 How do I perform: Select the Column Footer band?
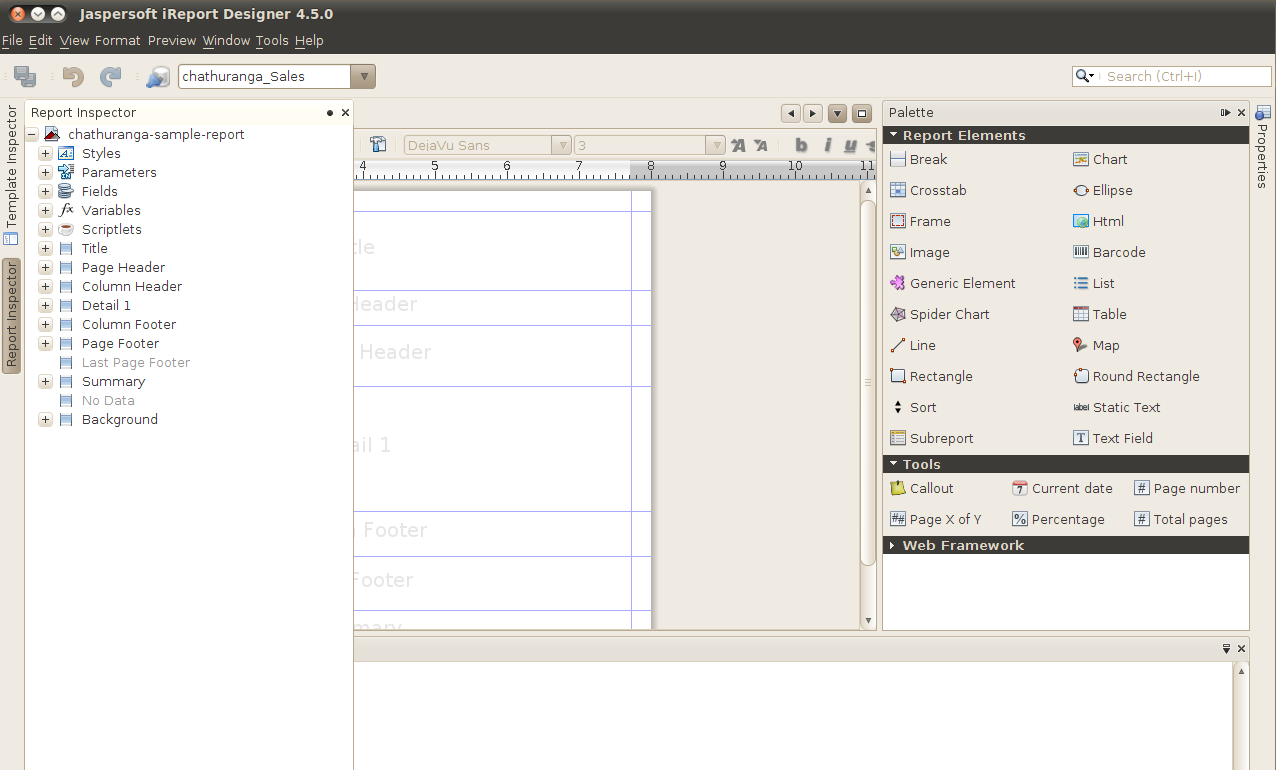[x=129, y=325]
